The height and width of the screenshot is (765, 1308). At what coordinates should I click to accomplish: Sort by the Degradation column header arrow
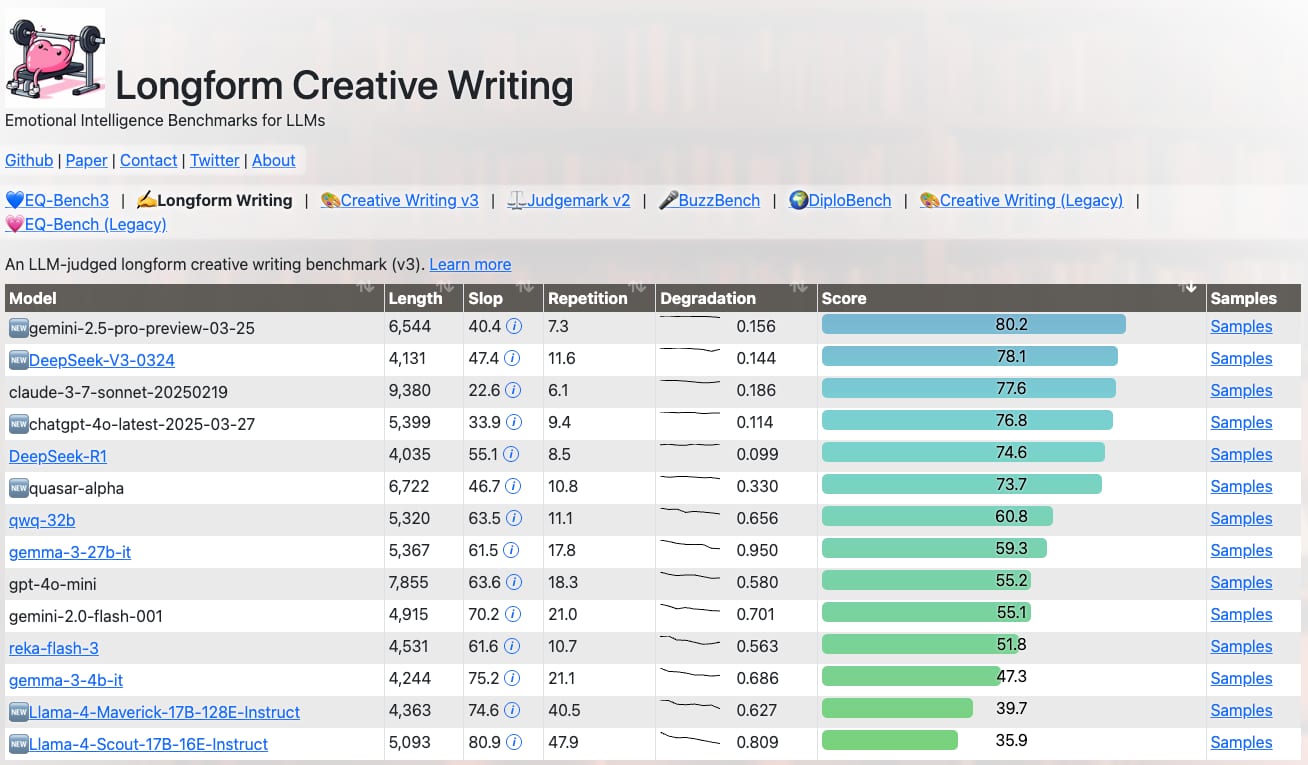click(798, 288)
